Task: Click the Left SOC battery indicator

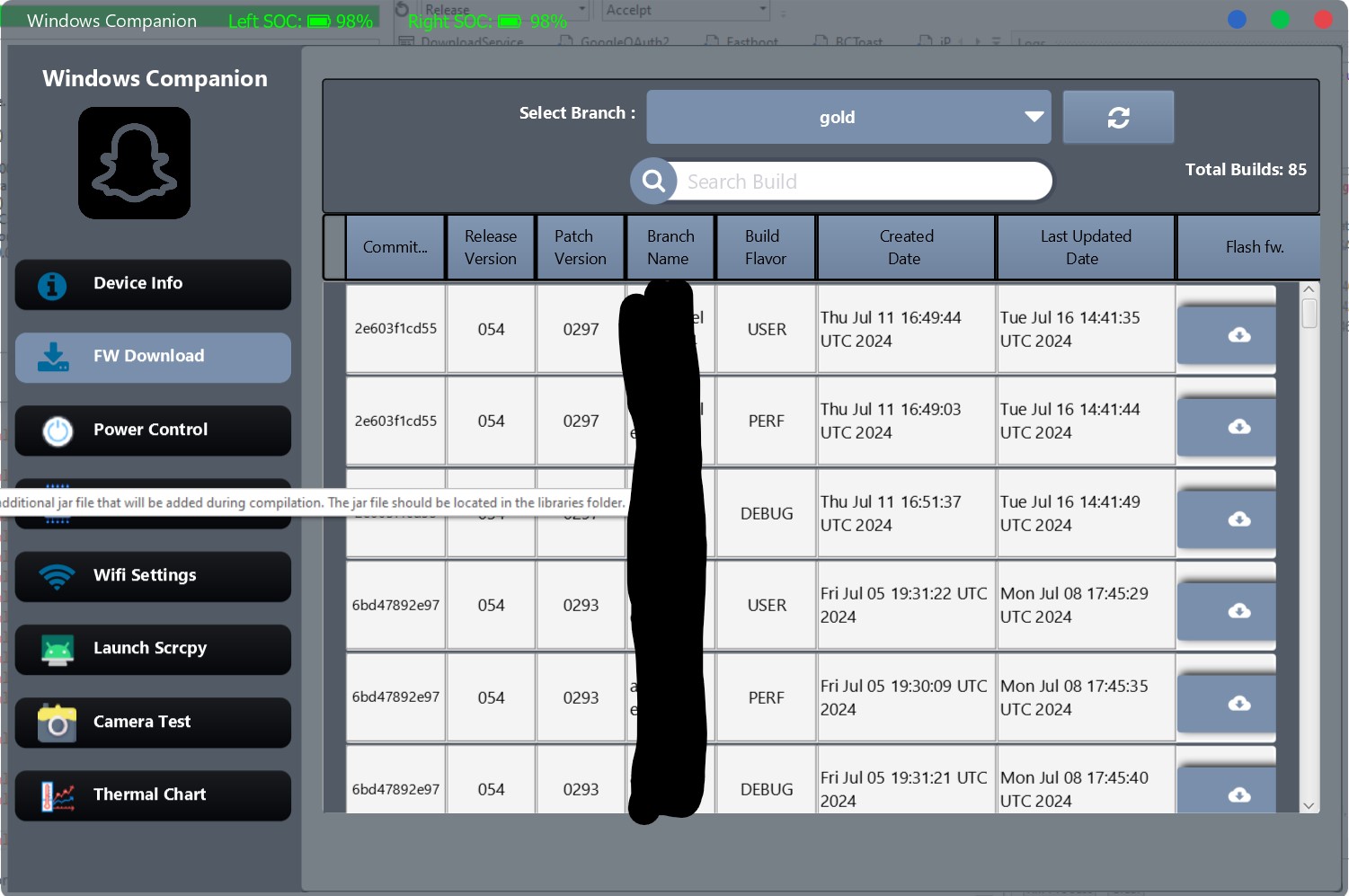Action: [300, 21]
